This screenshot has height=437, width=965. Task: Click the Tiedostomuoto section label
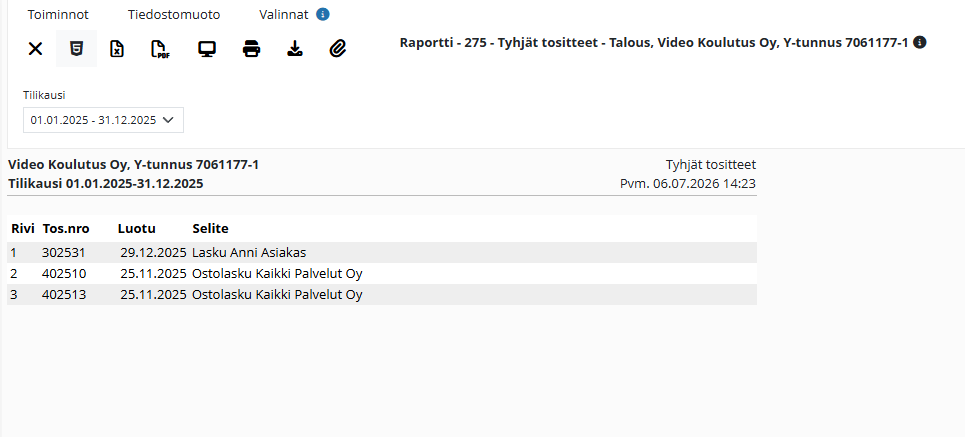click(x=174, y=15)
